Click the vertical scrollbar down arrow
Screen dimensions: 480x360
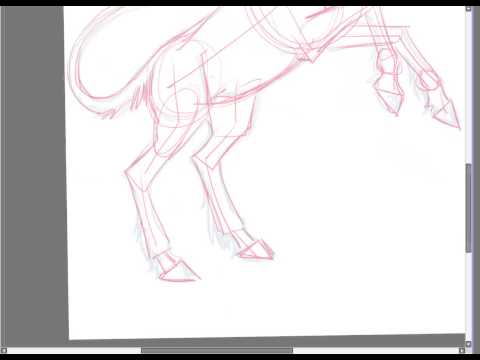point(468,344)
